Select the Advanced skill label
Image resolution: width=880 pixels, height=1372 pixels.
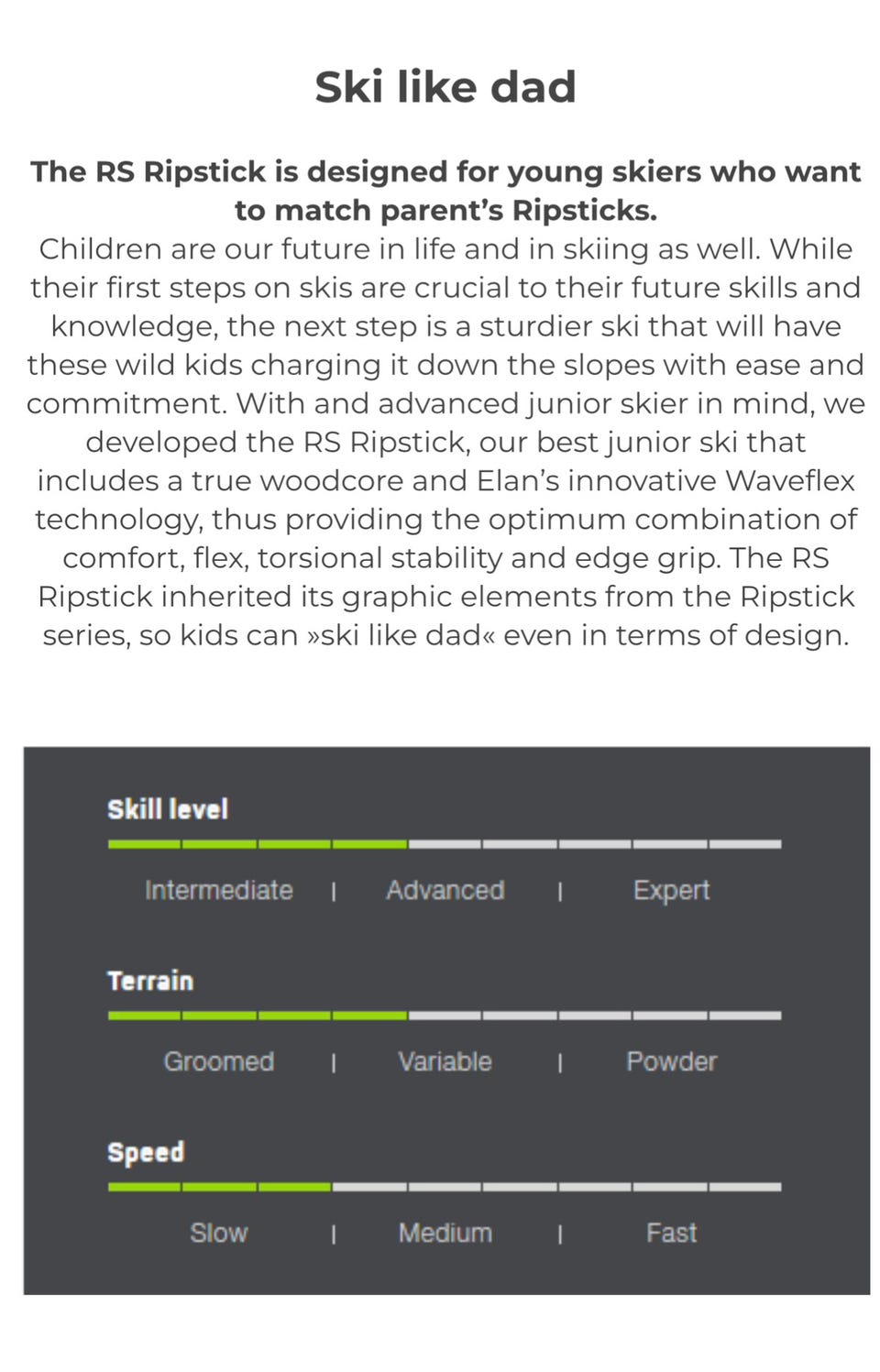(x=445, y=890)
